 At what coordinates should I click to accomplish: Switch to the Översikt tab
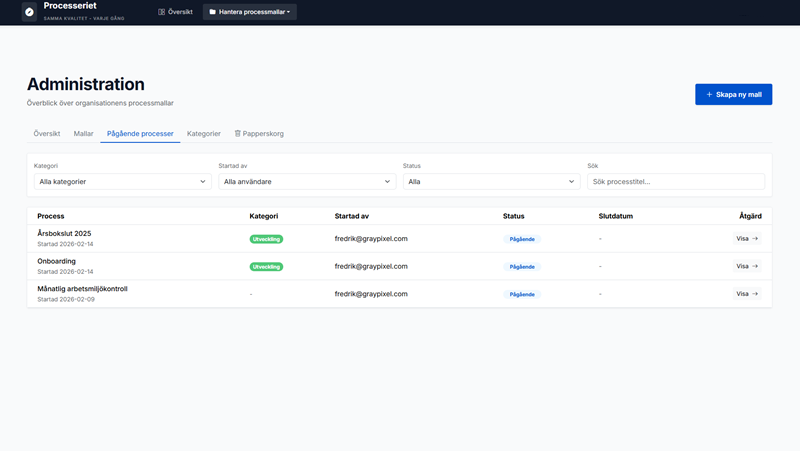[x=47, y=133]
